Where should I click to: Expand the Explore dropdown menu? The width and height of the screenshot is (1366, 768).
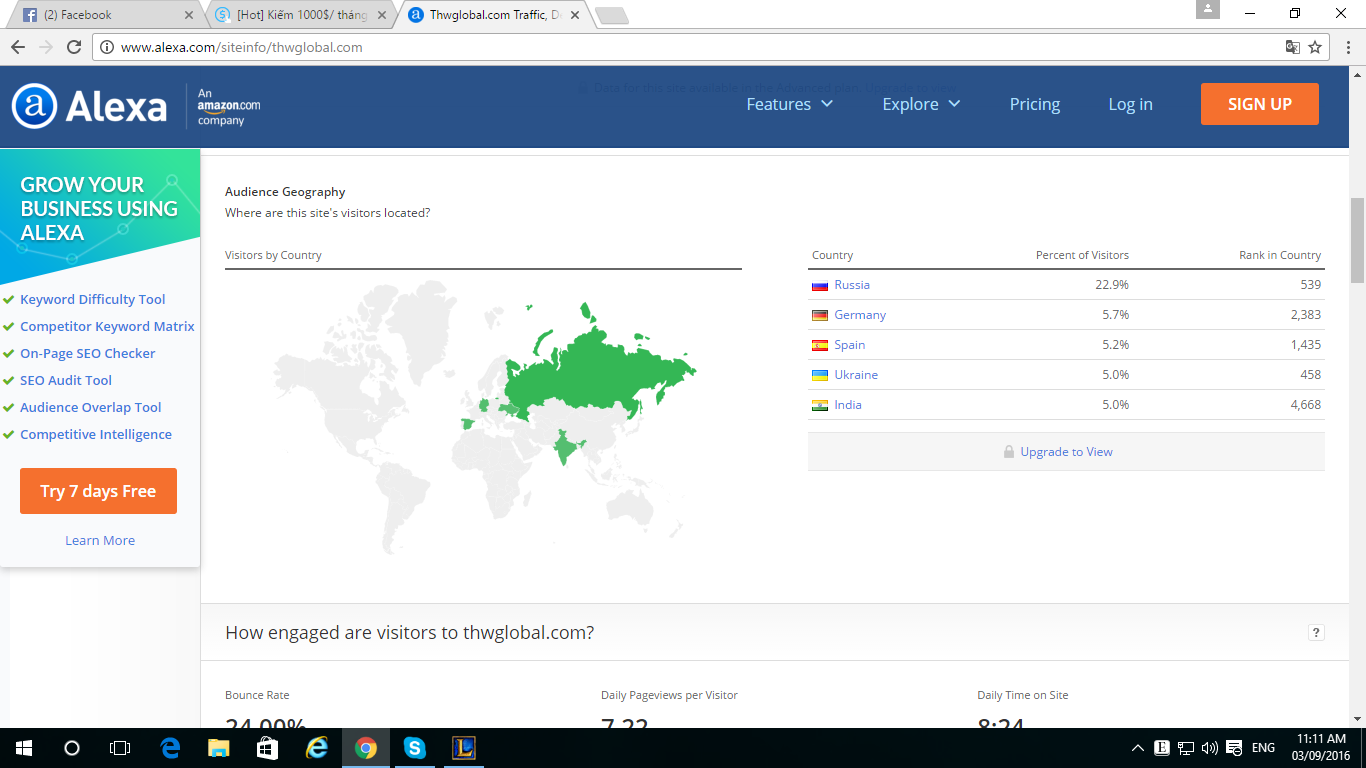(921, 104)
